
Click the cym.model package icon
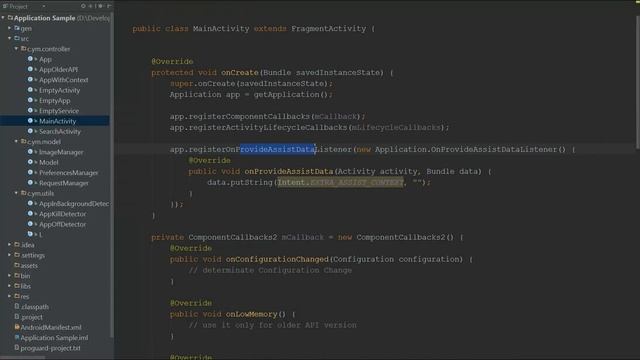click(x=24, y=141)
